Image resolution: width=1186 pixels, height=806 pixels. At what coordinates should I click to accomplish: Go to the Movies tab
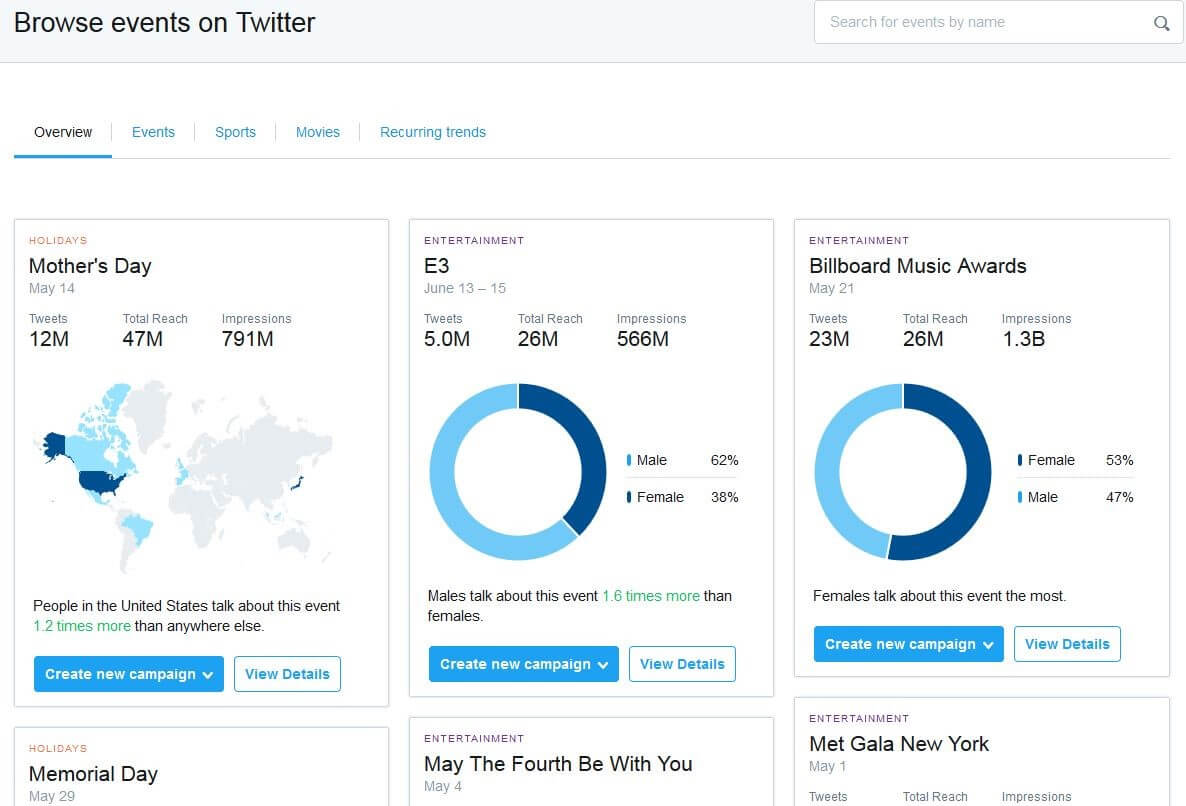point(317,132)
